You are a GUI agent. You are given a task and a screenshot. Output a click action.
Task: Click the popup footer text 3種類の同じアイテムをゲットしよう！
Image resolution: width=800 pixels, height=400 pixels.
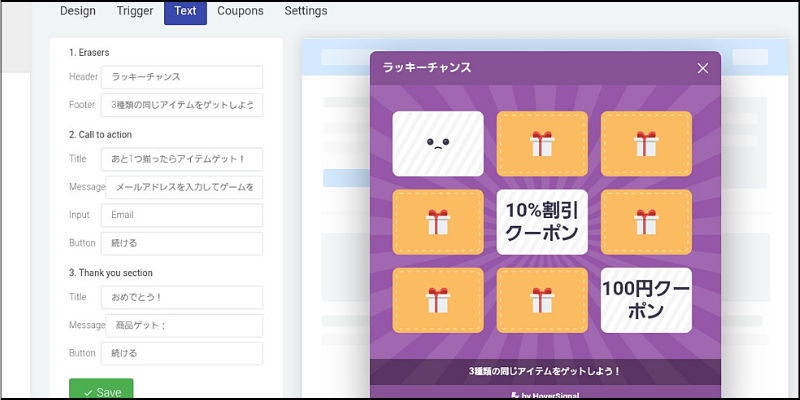point(544,371)
